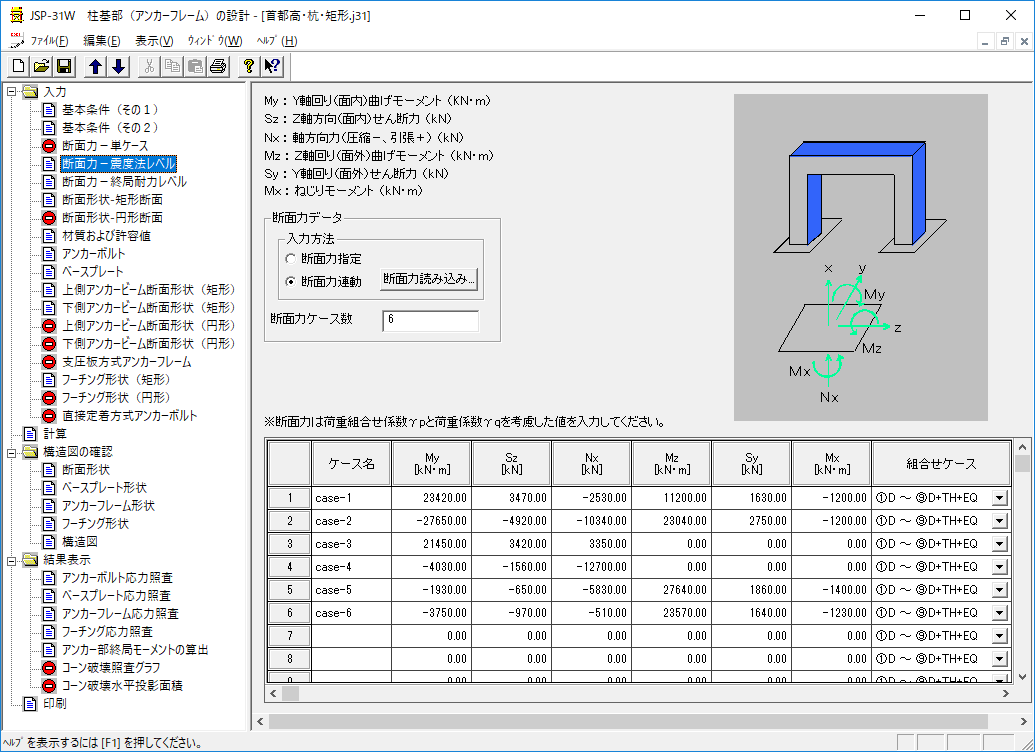Click the Print toolbar icon
This screenshot has height=752, width=1035.
218,67
